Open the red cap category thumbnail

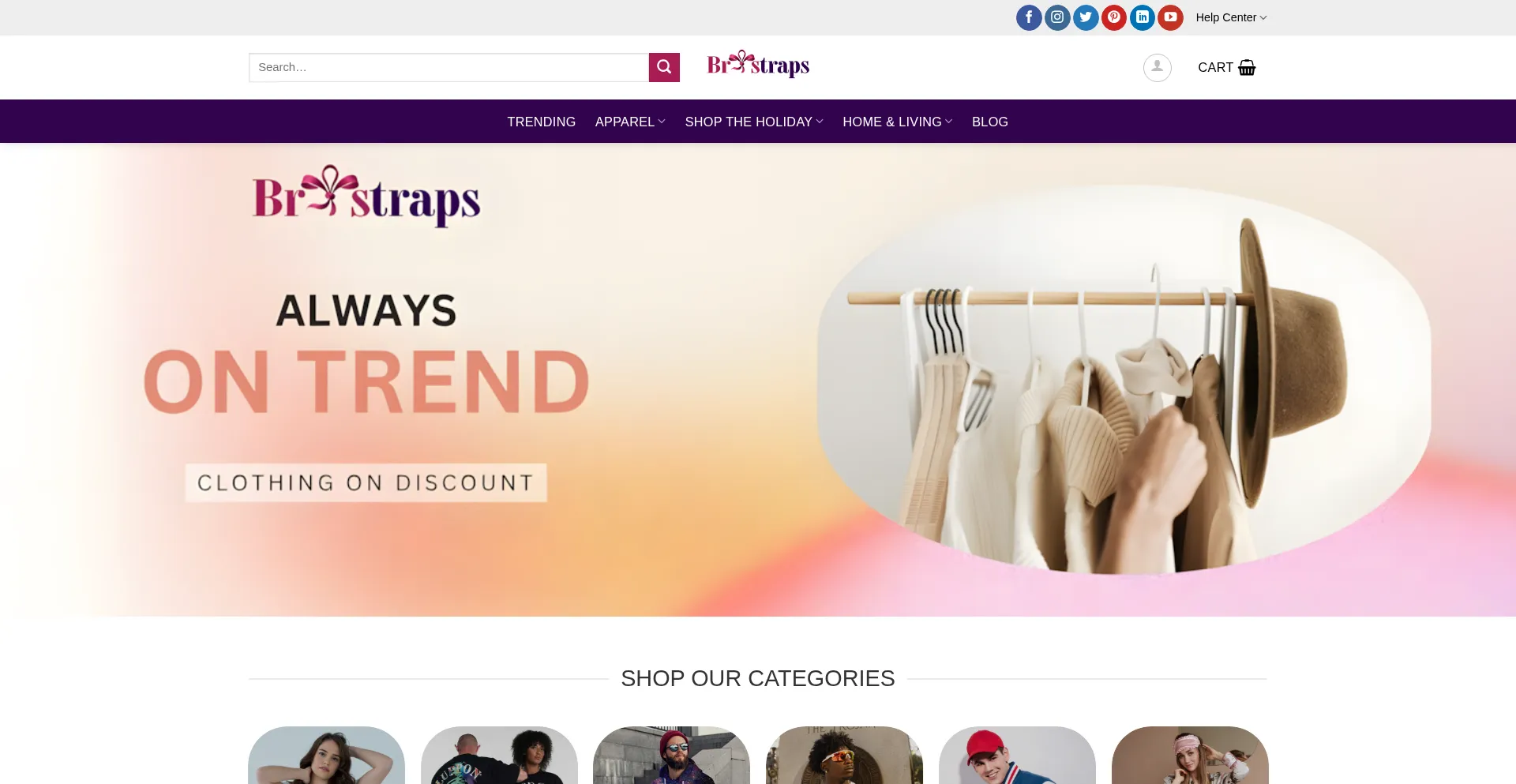(x=1017, y=755)
